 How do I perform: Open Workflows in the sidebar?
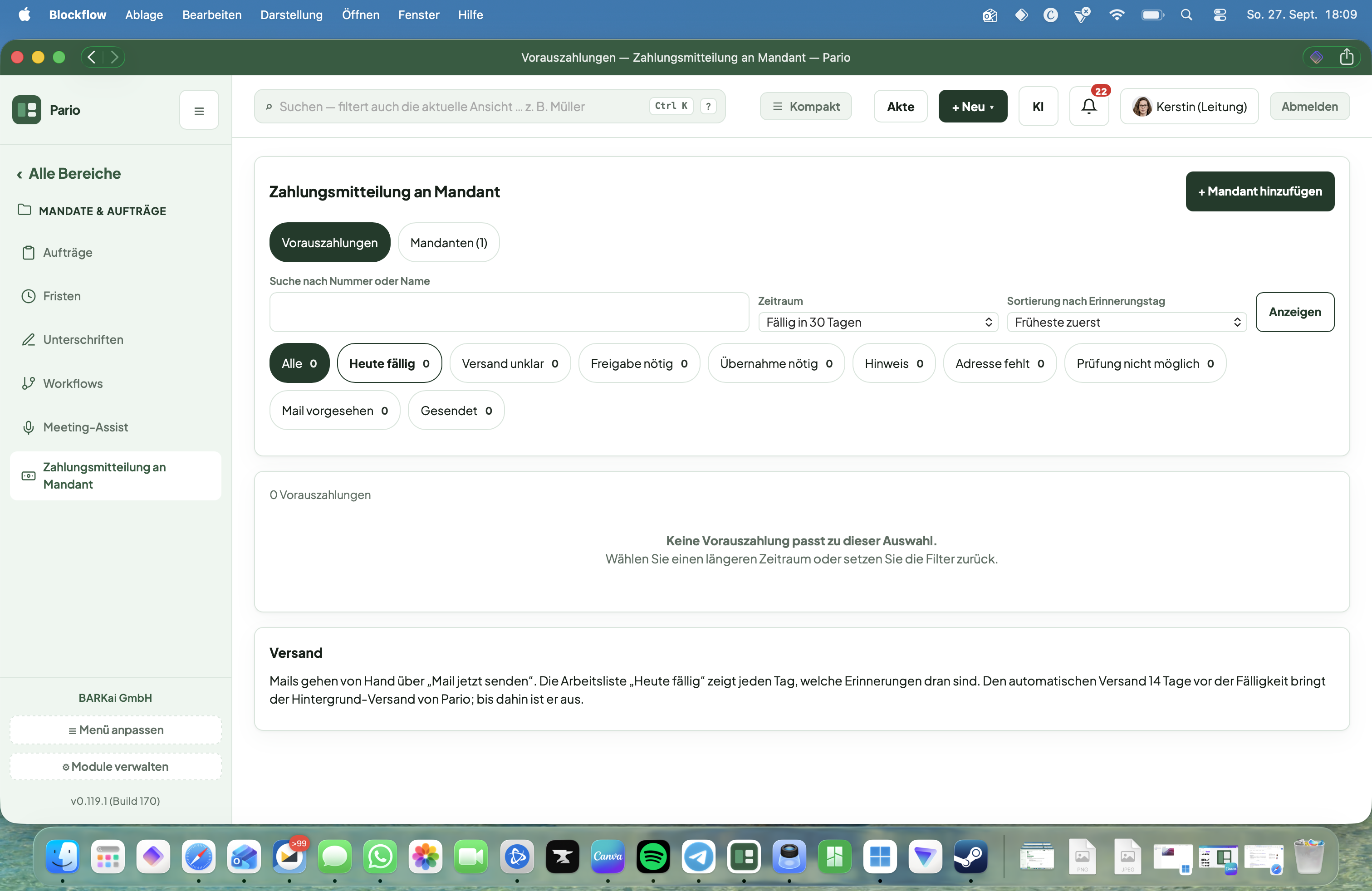click(115, 383)
